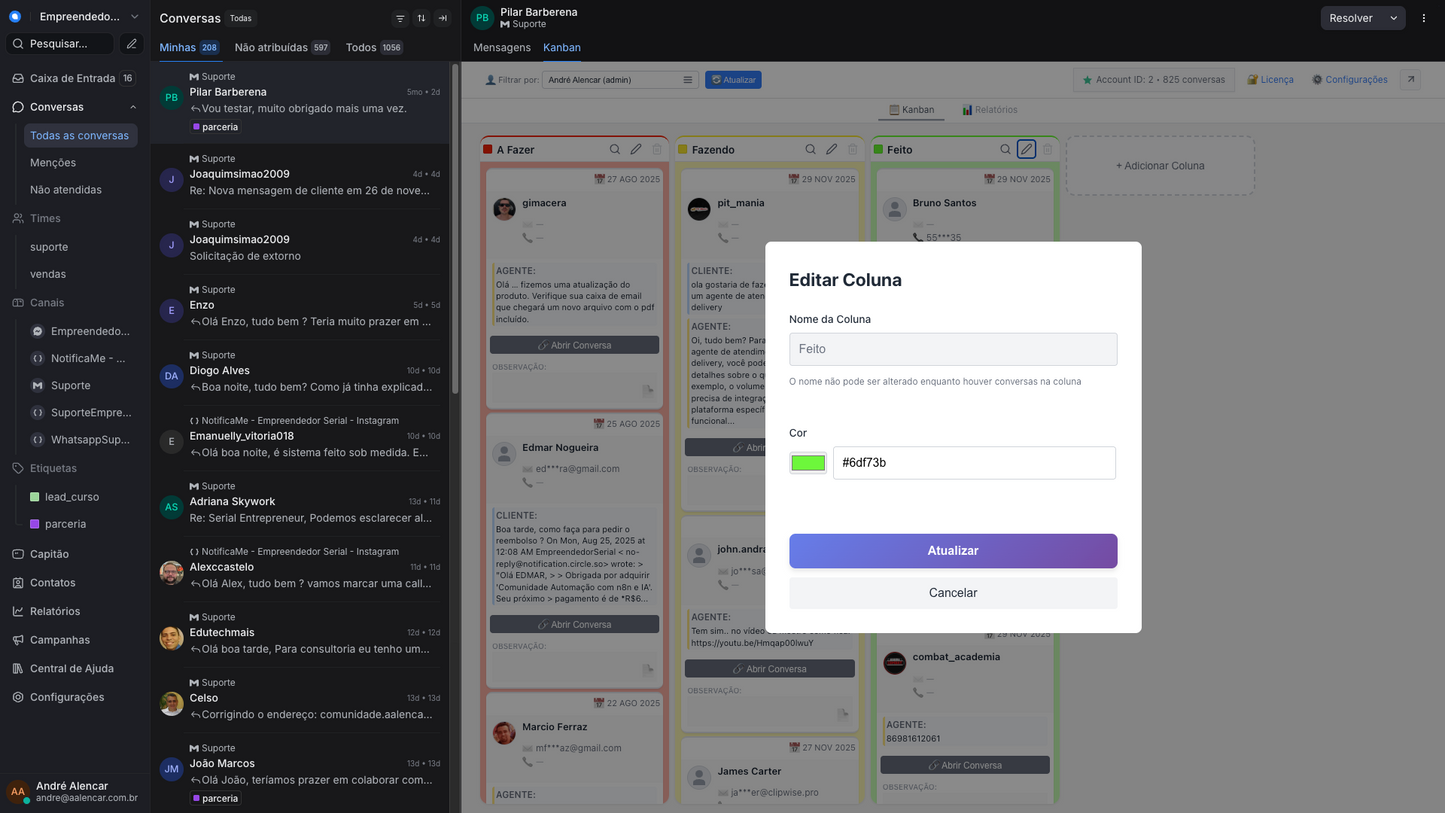Open edit pencil on the "Fazendo" column
This screenshot has width=1445, height=813.
coord(831,148)
